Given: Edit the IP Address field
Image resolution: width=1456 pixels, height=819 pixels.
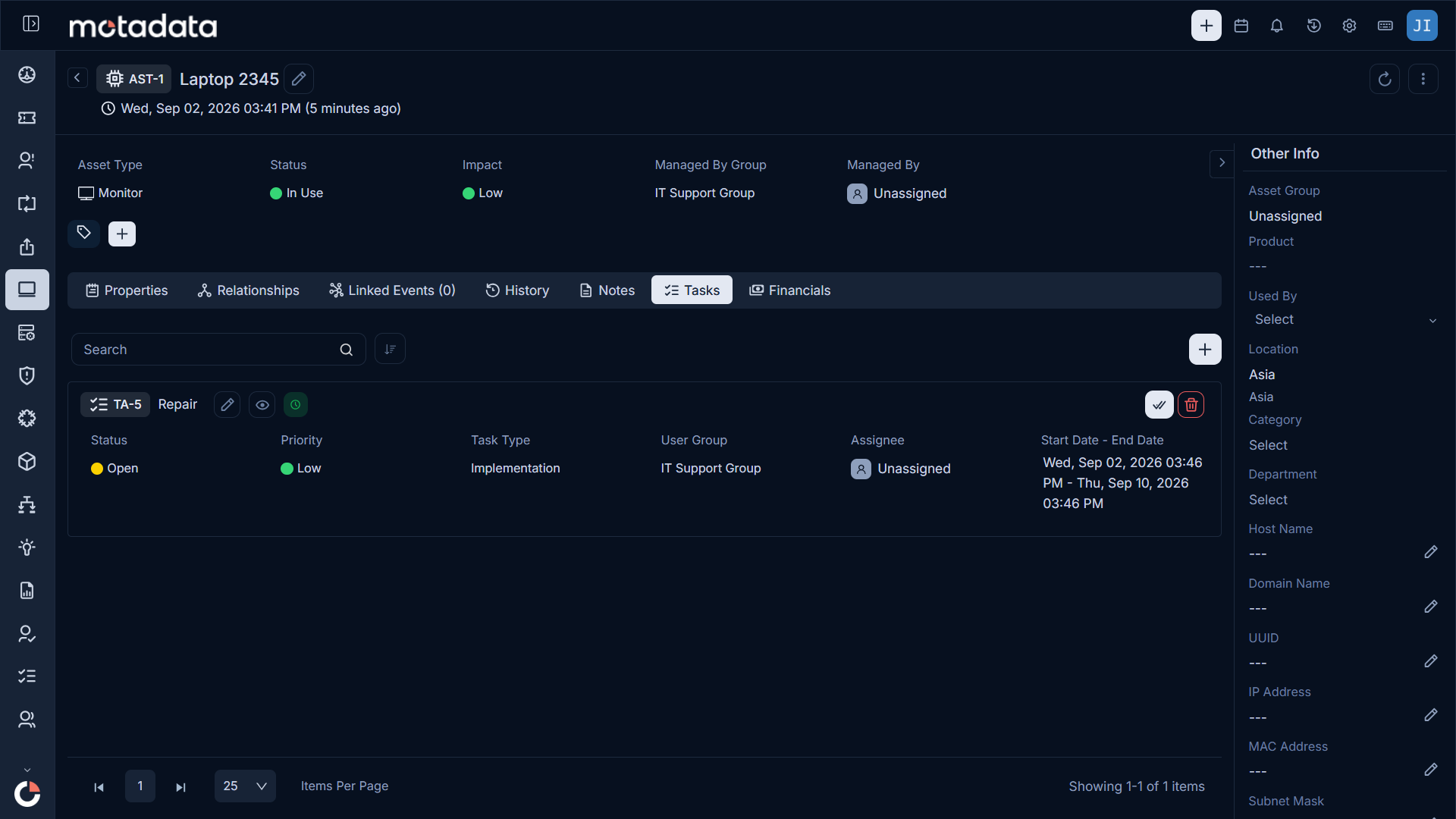Looking at the screenshot, I should point(1431,715).
